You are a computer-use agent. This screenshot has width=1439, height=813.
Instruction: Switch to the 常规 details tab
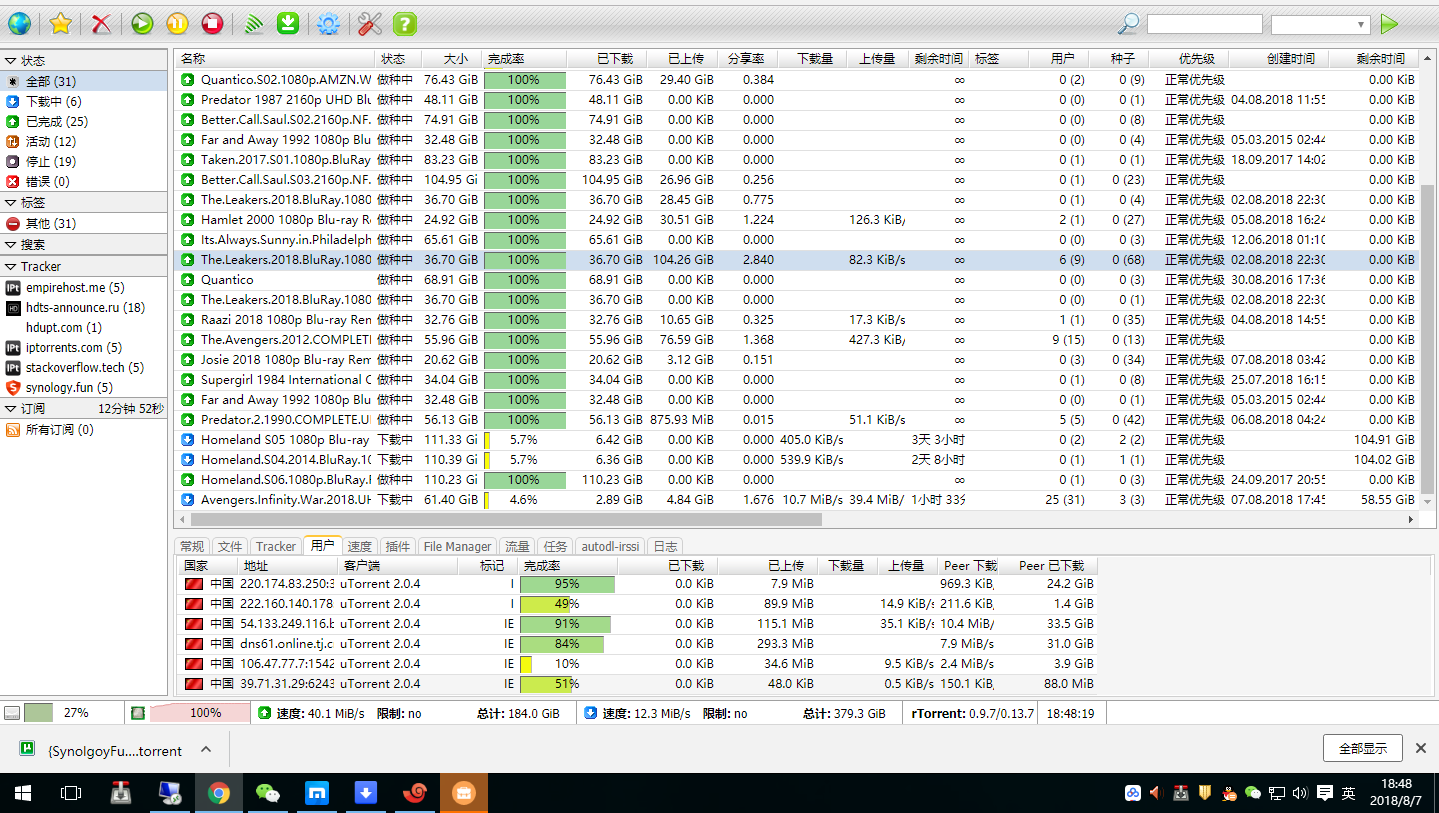(192, 546)
